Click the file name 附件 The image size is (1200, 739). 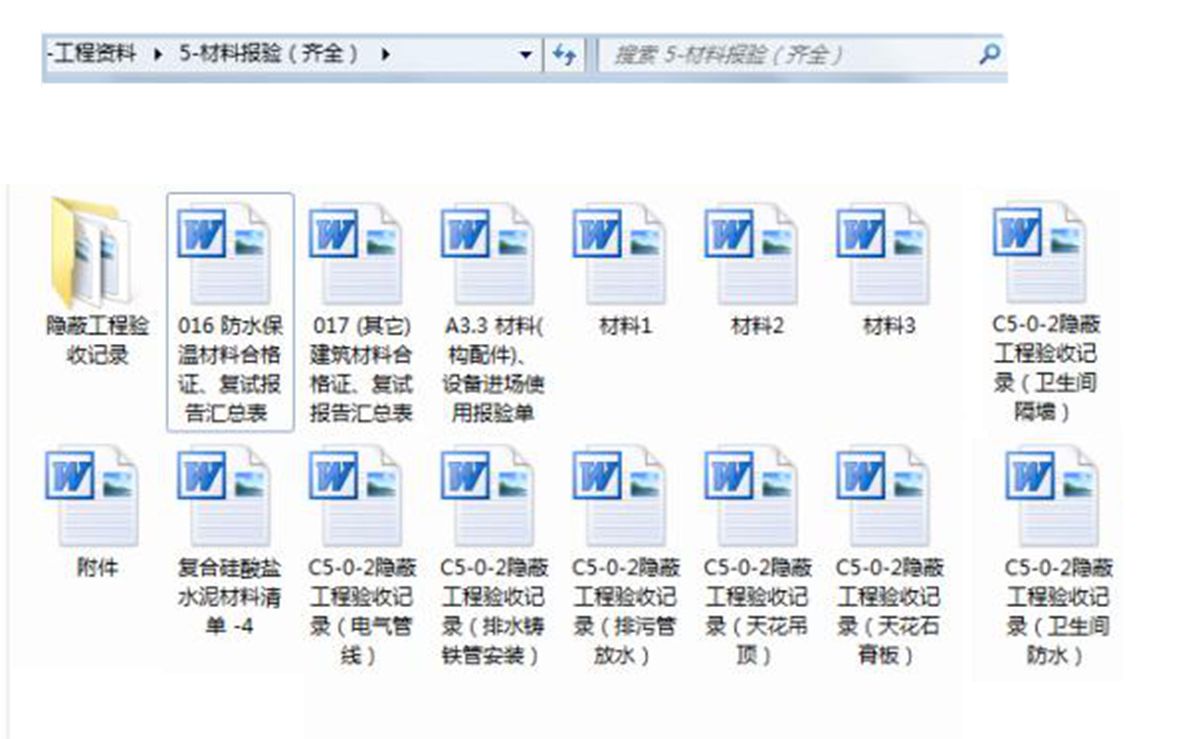98,567
